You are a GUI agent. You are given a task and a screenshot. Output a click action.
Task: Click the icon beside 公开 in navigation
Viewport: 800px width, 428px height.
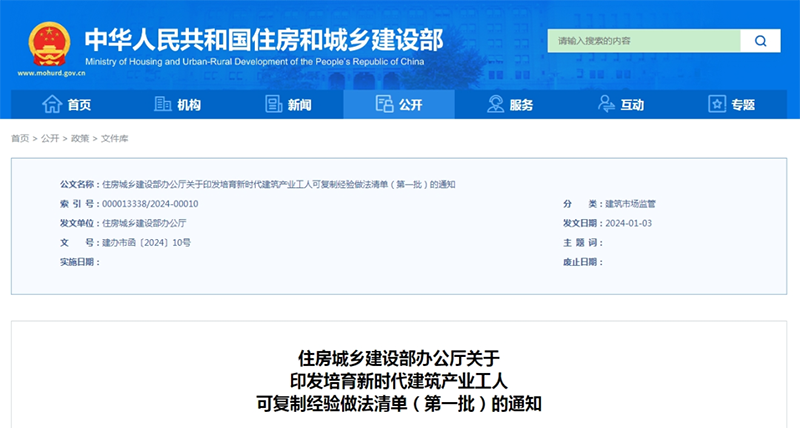pyautogui.click(x=383, y=105)
